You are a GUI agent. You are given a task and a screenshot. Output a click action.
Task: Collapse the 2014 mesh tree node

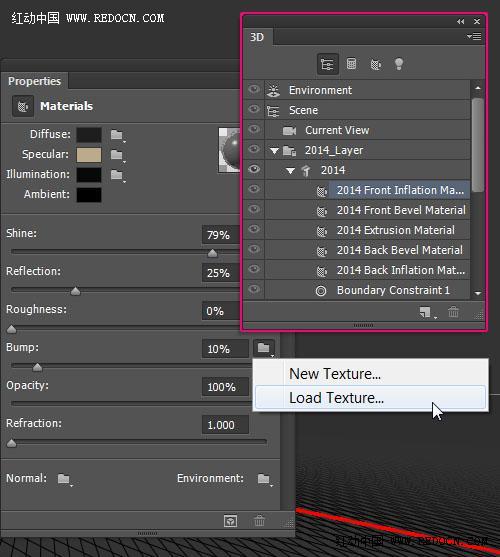click(x=290, y=171)
